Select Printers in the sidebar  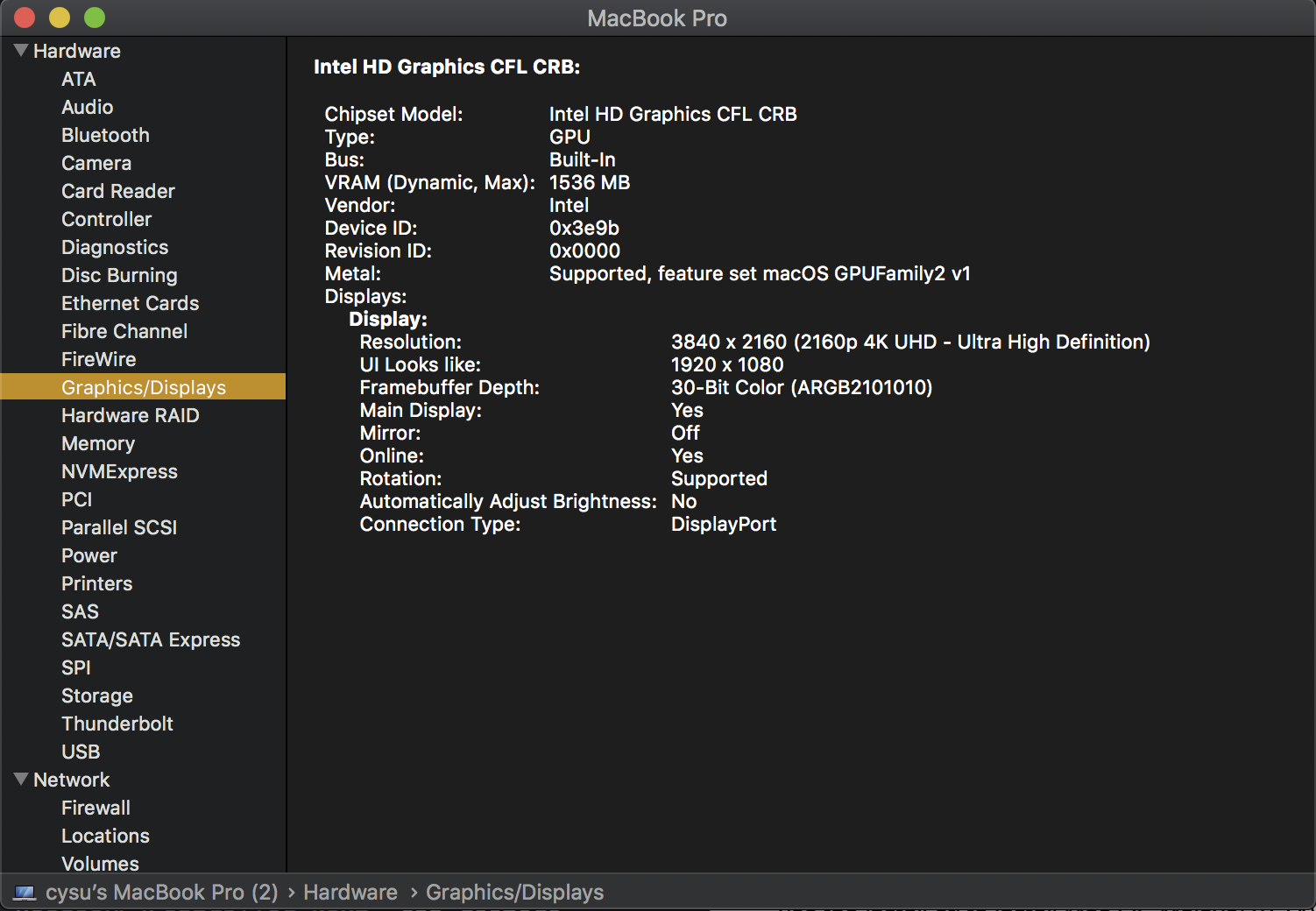click(97, 583)
